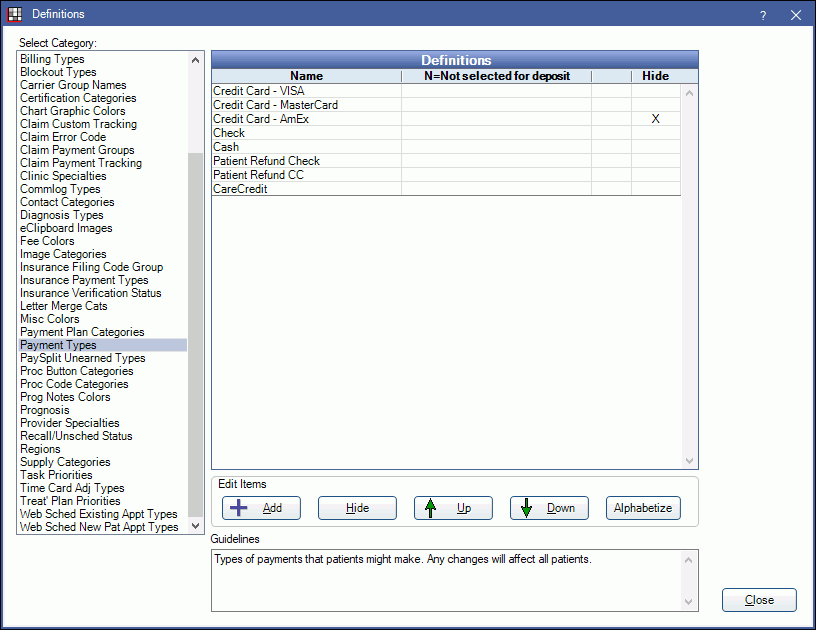The width and height of the screenshot is (816, 630).
Task: Choose Claim Error Code category
Action: (x=103, y=137)
